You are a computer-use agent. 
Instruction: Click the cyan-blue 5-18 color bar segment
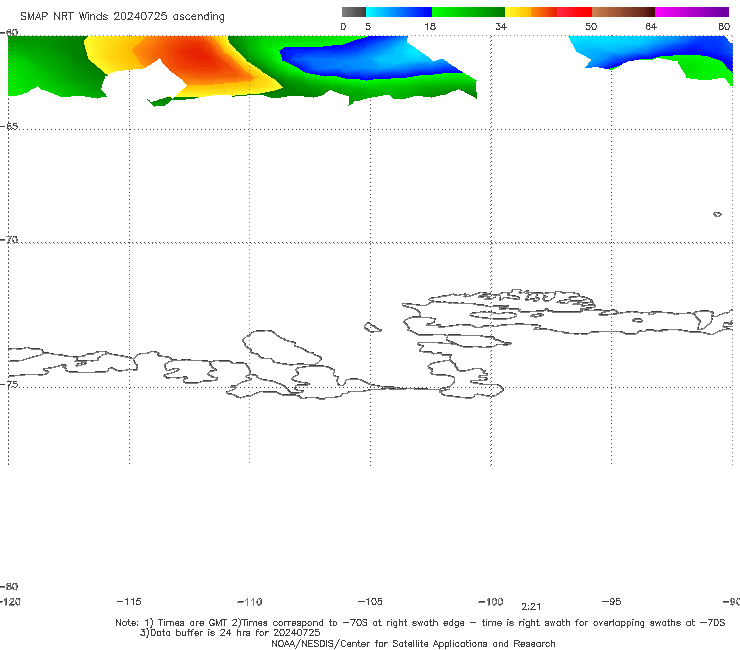pyautogui.click(x=399, y=12)
